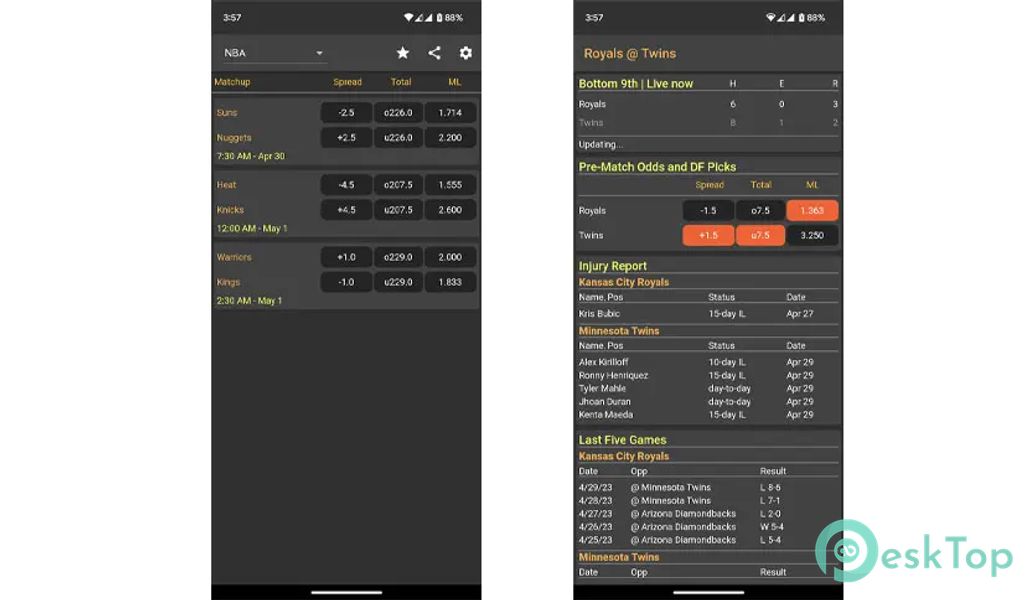Open the Suns matchup row
The image size is (1036, 600).
point(228,113)
